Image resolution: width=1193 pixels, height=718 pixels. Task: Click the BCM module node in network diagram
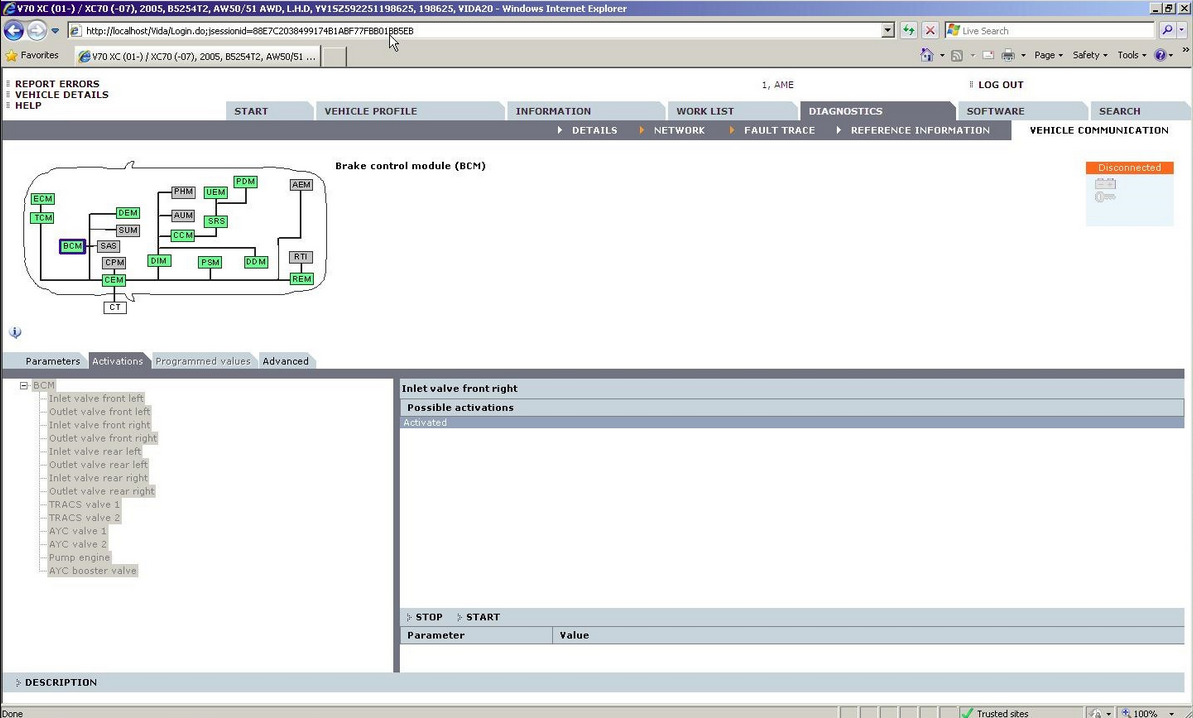(x=72, y=246)
